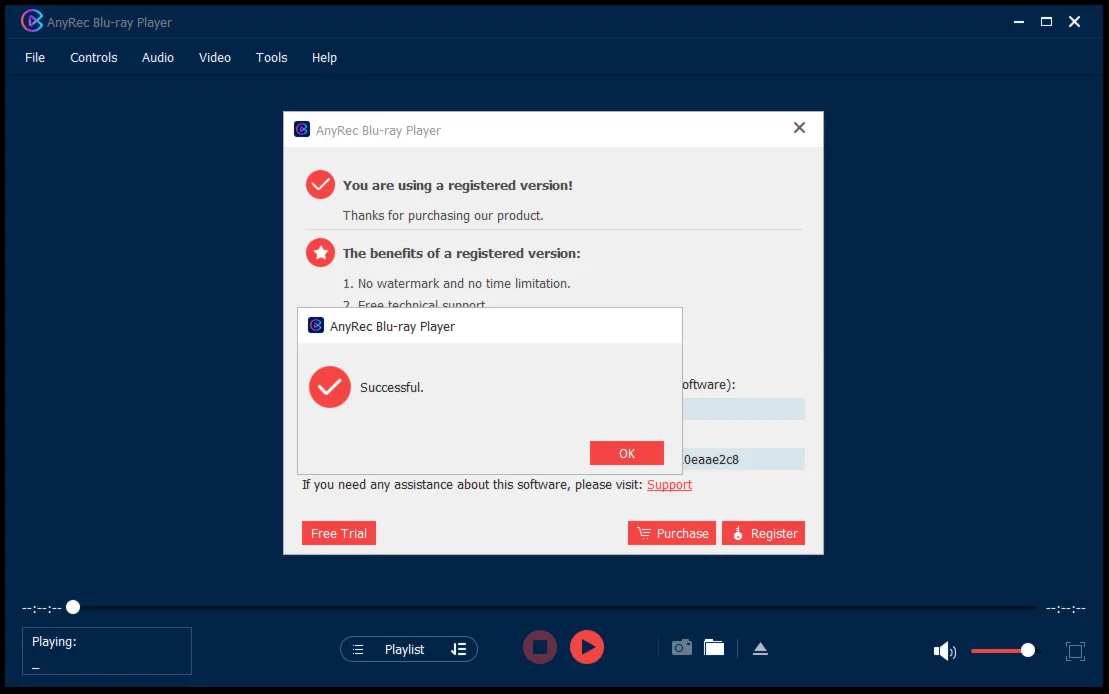
Task: Open the Tools menu
Action: [272, 58]
